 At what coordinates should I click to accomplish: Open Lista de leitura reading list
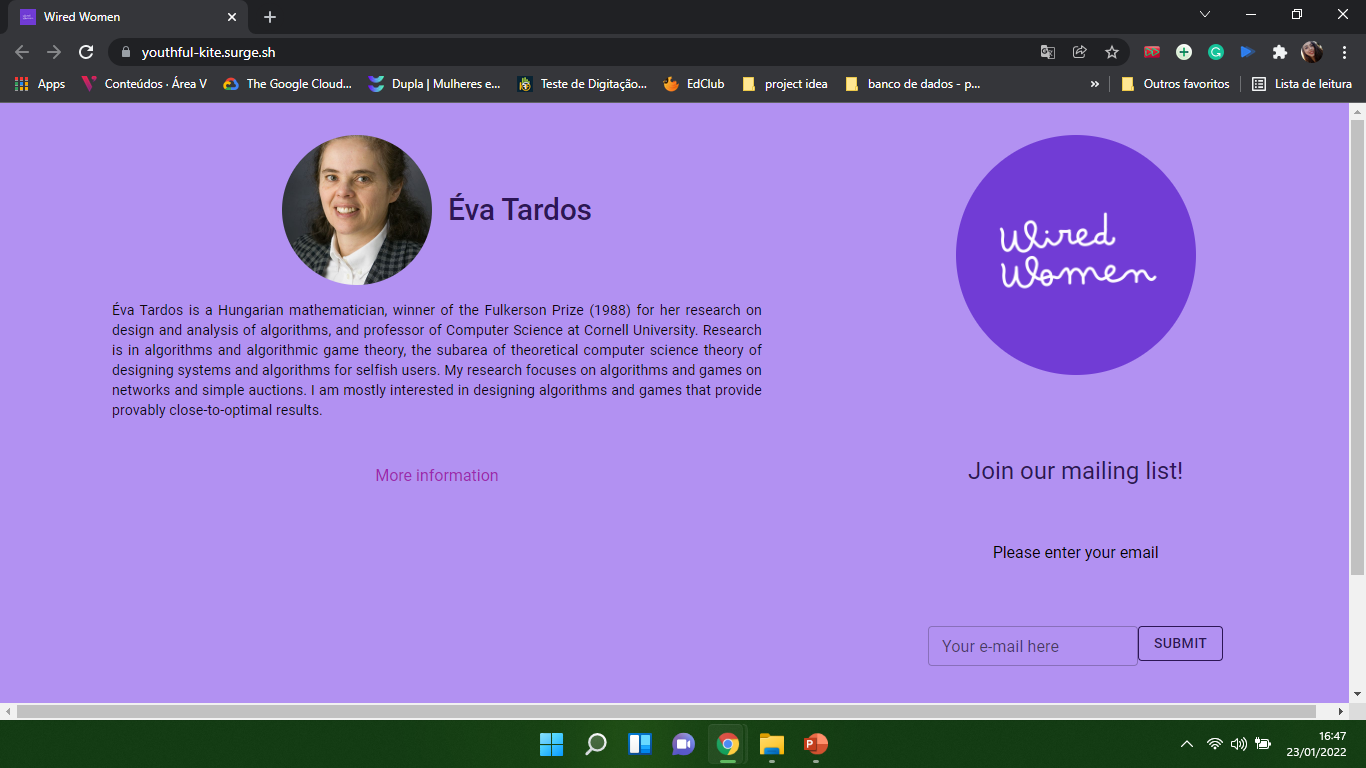(x=1302, y=84)
